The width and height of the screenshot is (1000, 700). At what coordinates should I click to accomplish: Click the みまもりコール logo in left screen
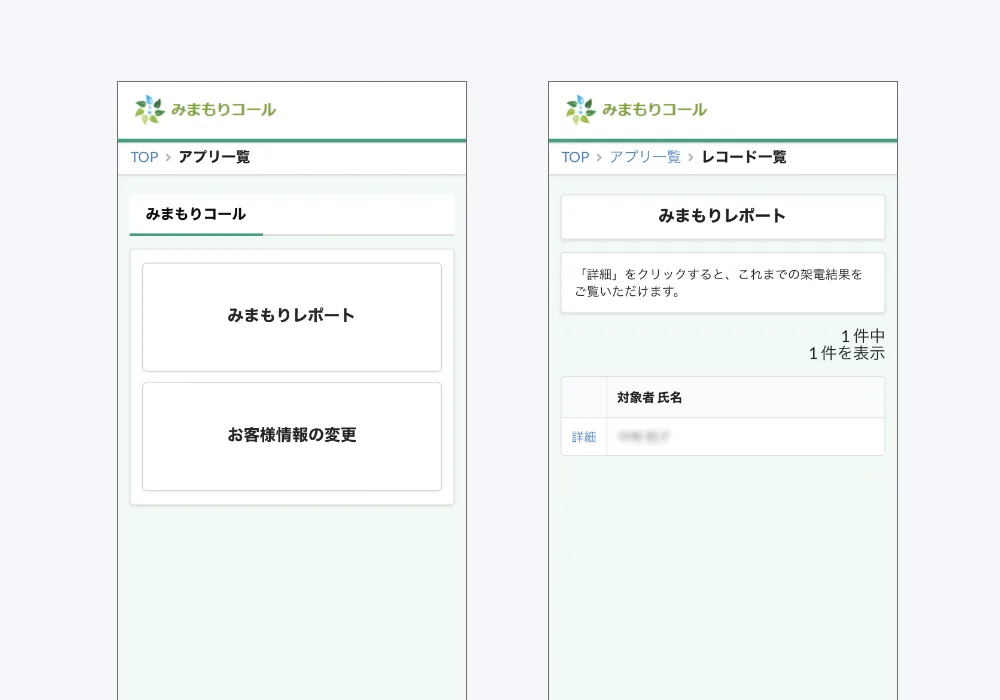(205, 110)
